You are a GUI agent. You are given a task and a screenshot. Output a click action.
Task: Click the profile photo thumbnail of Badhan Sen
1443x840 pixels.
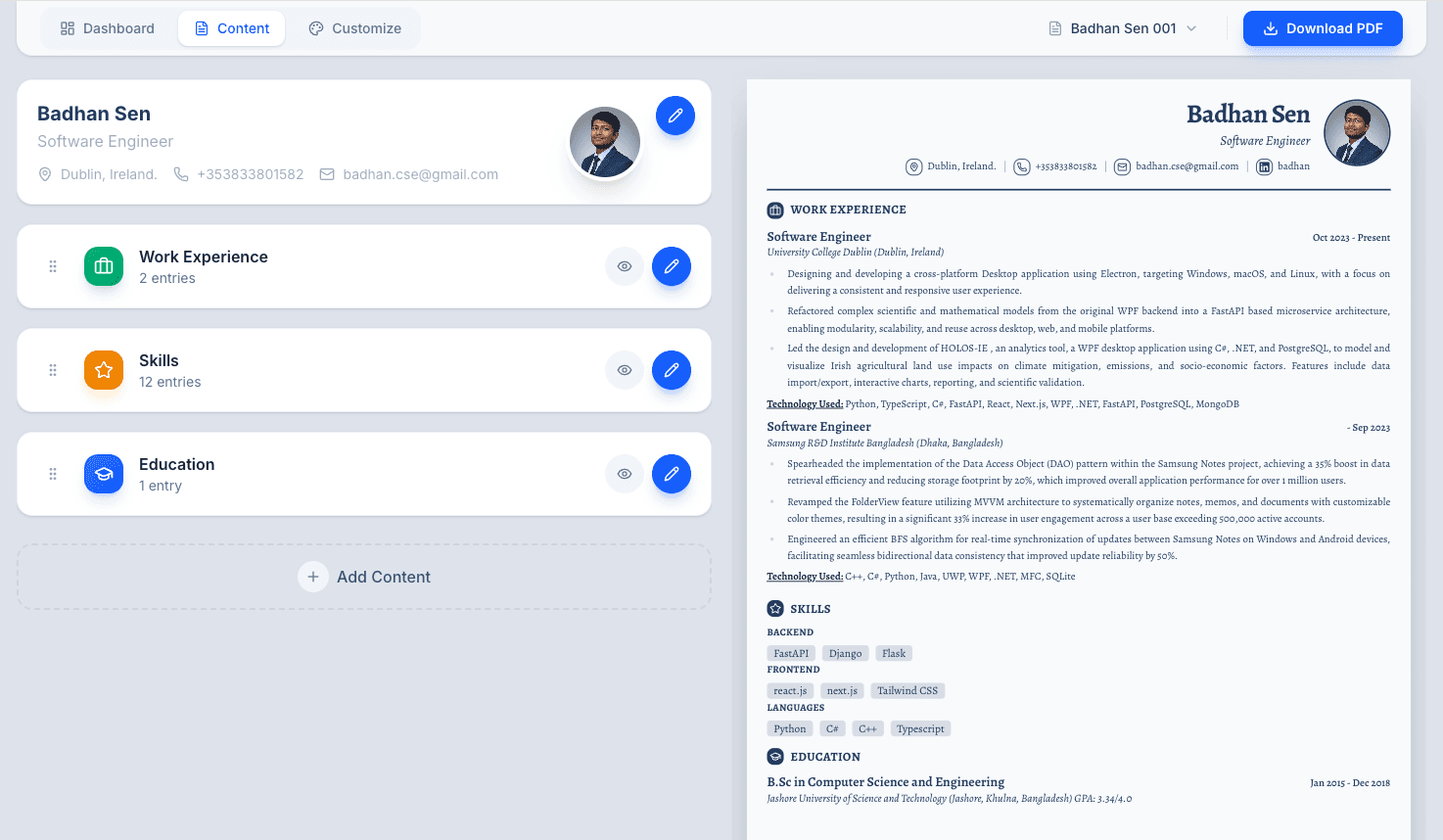[x=604, y=142]
